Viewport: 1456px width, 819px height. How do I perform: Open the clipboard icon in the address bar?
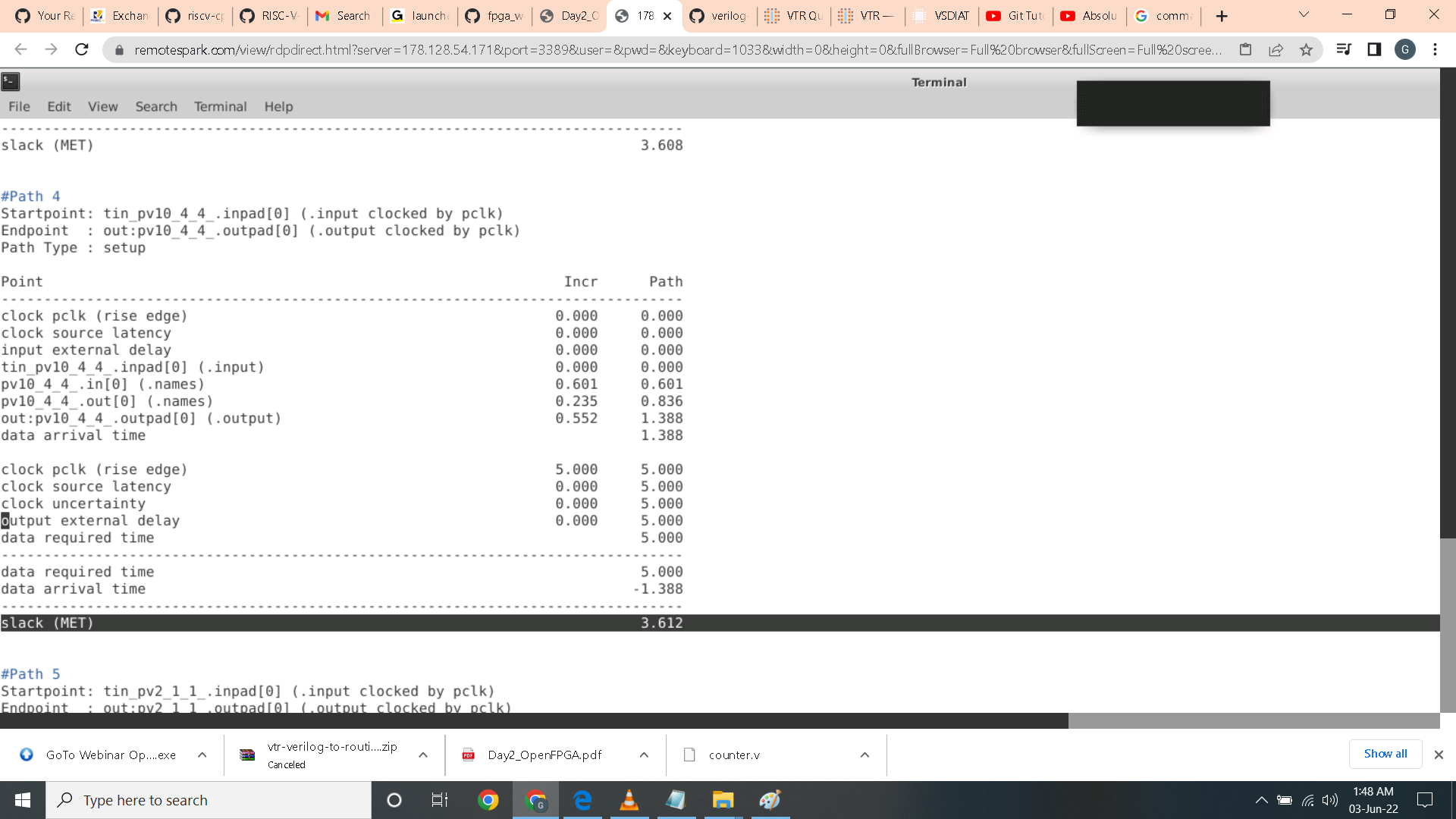[1245, 50]
